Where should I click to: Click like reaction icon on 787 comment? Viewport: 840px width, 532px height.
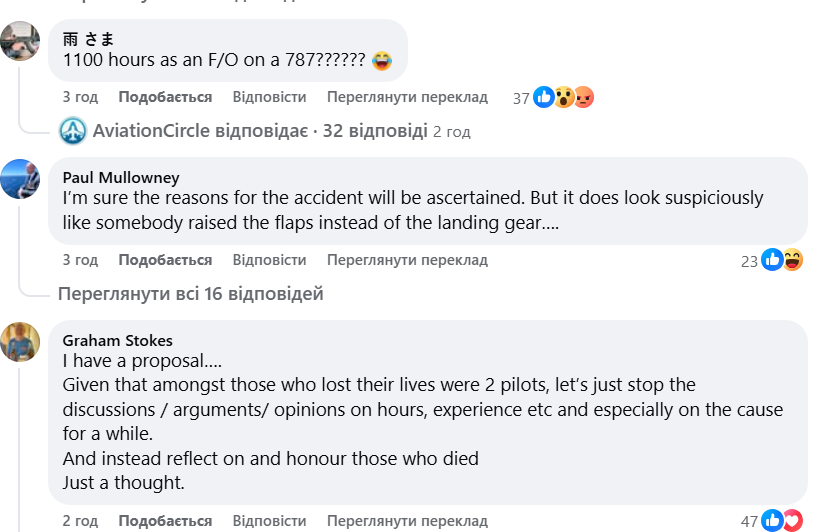(544, 97)
